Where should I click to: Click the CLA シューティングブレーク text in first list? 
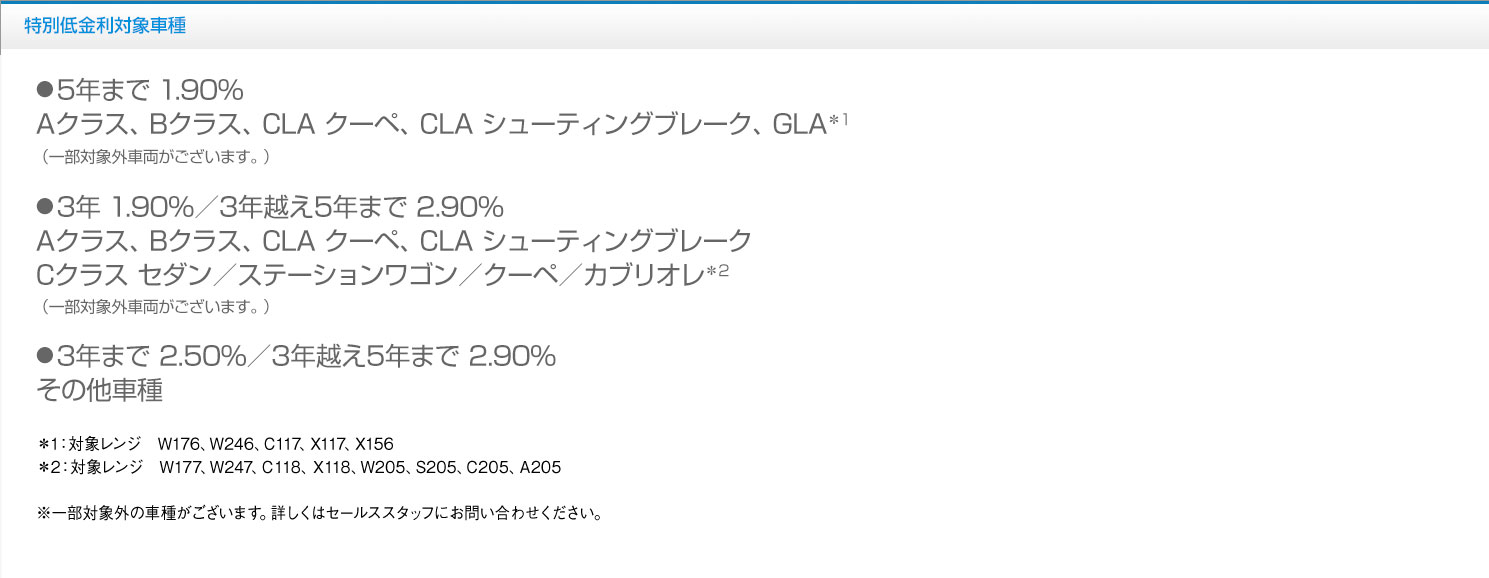[585, 125]
